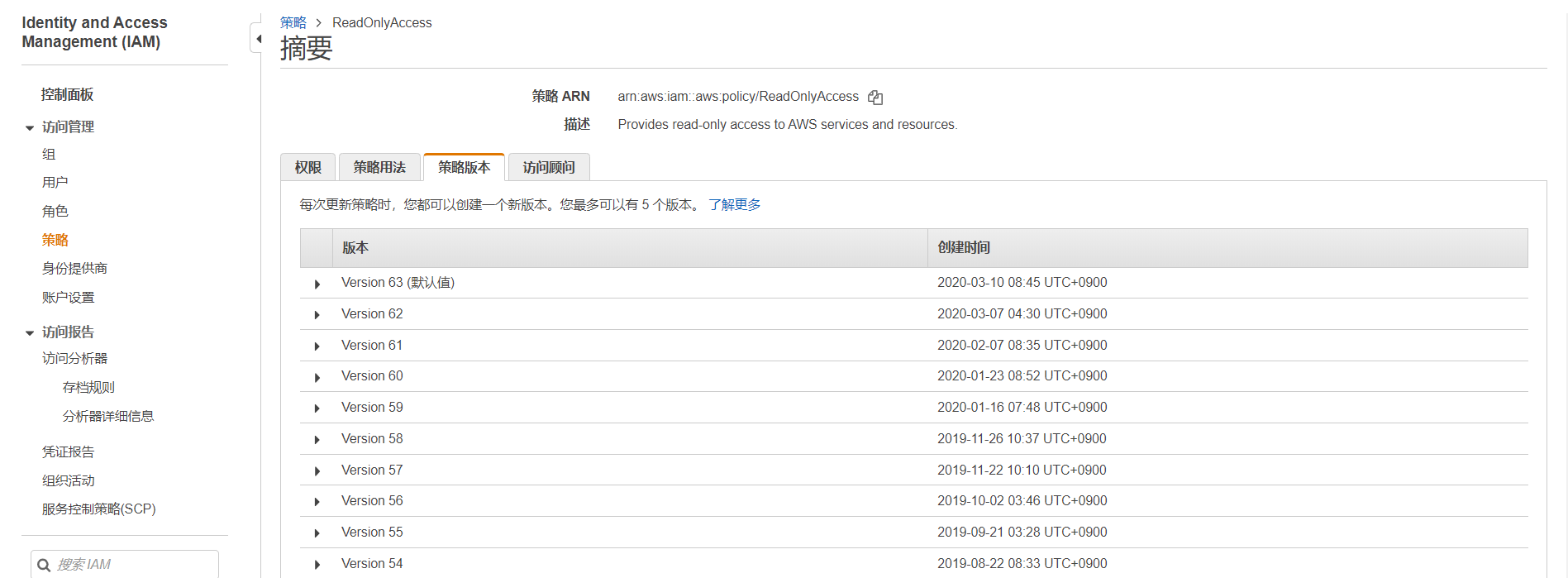Screen dimensions: 1568x578
Task: Copy the policy ARN with the copy icon
Action: click(x=875, y=98)
